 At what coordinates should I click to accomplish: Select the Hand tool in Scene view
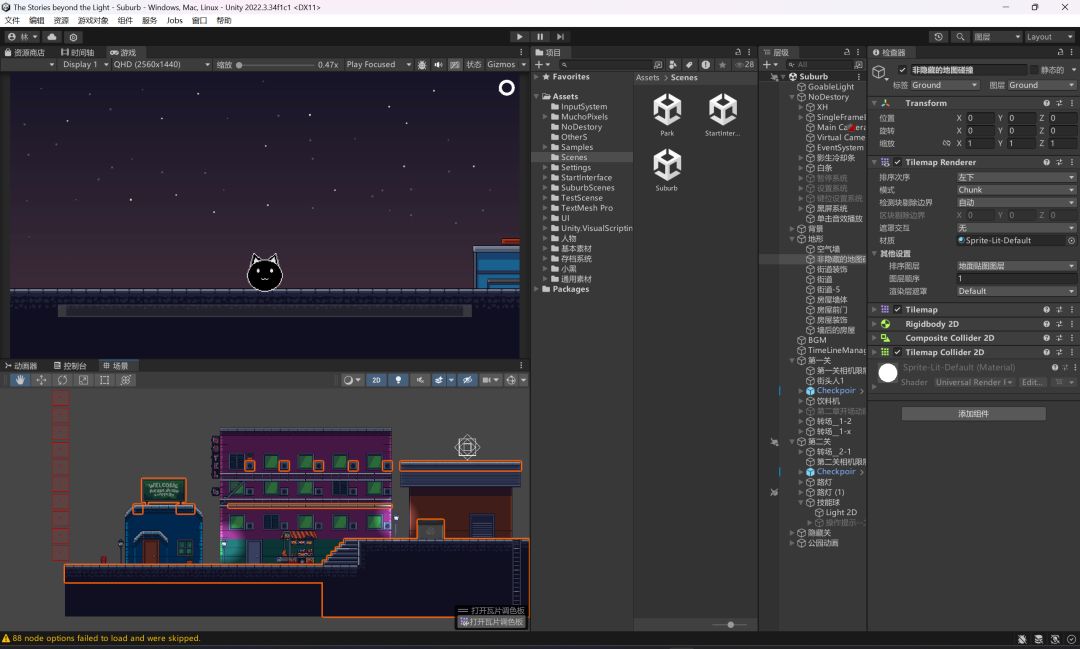pyautogui.click(x=20, y=380)
